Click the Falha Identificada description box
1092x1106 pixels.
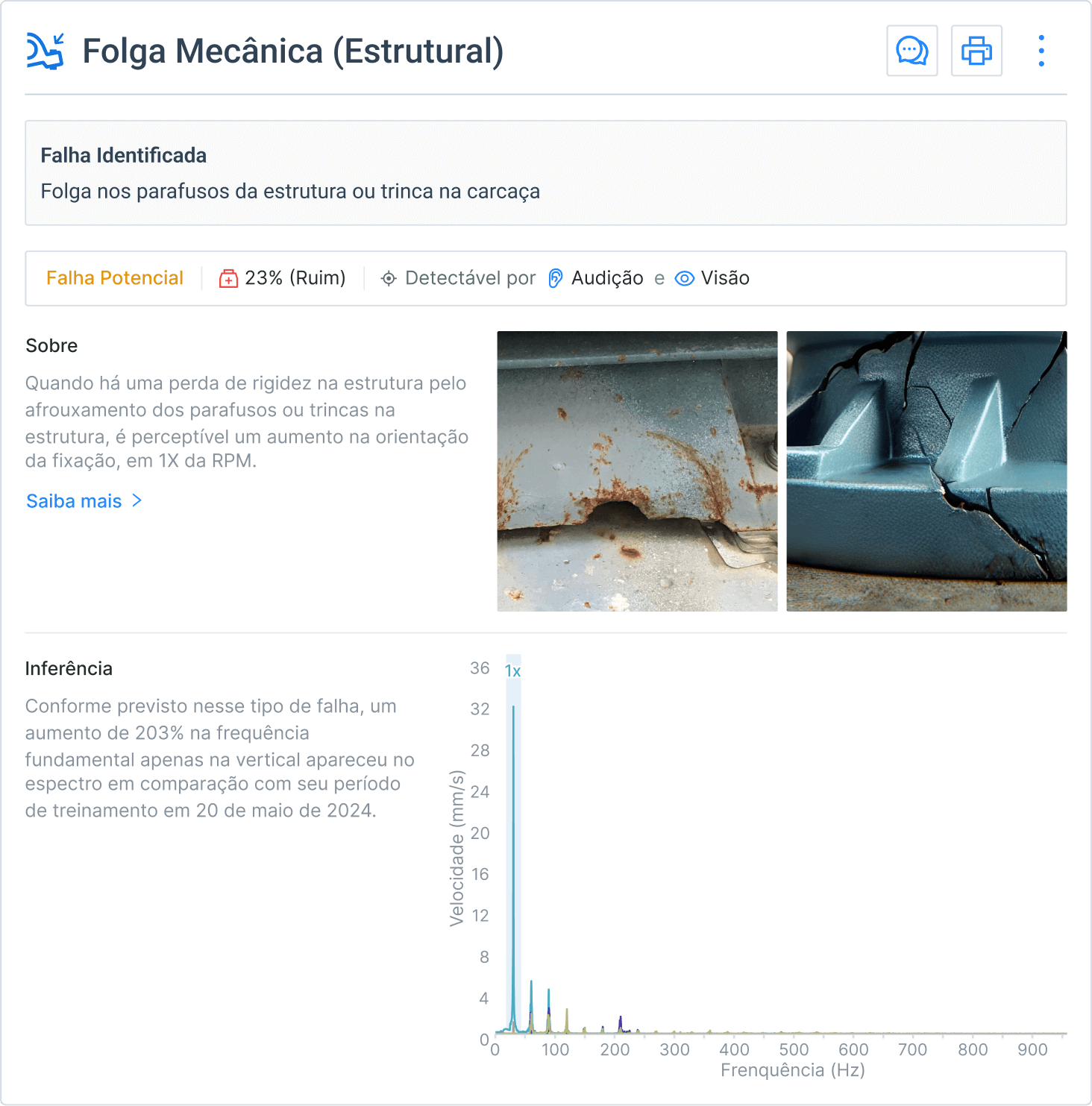click(x=545, y=173)
